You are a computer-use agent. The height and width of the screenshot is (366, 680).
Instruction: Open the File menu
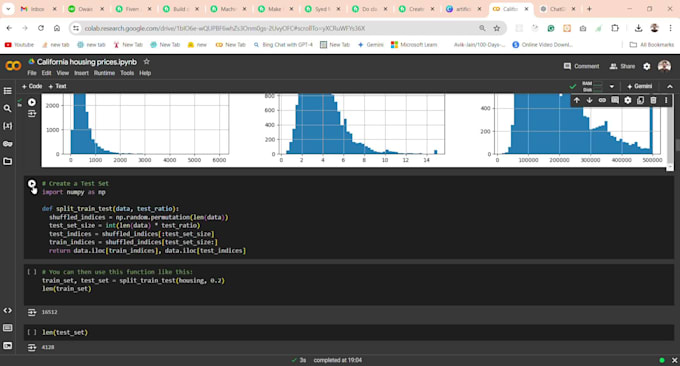[32, 73]
